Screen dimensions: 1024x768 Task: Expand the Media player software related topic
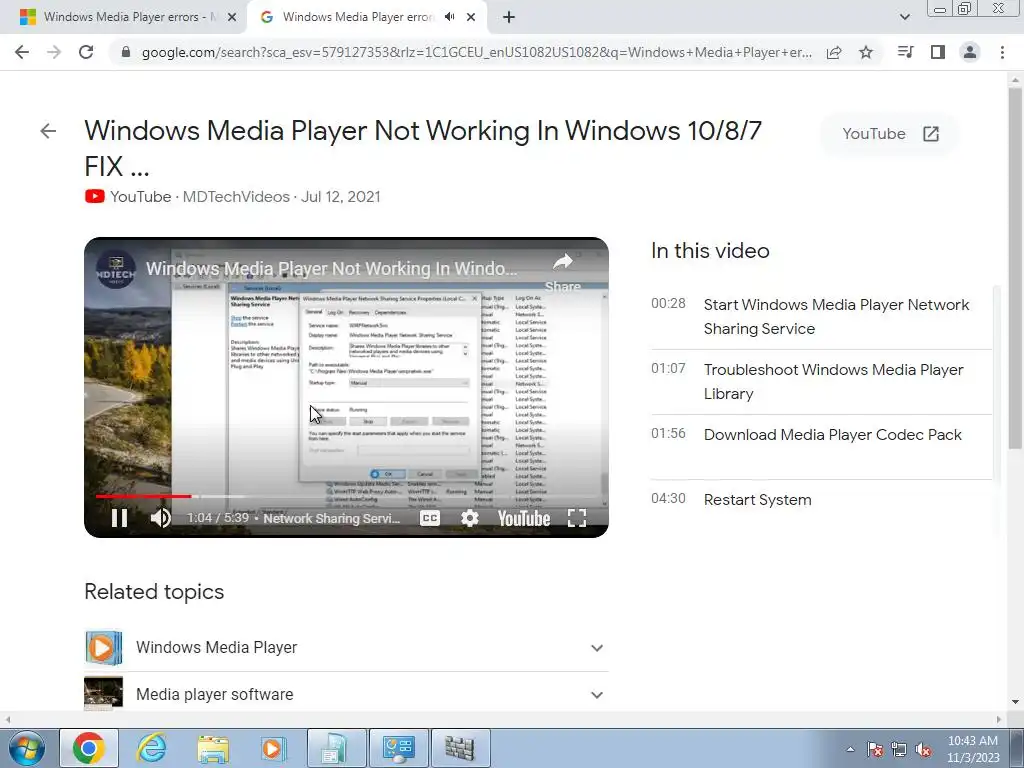(x=596, y=695)
